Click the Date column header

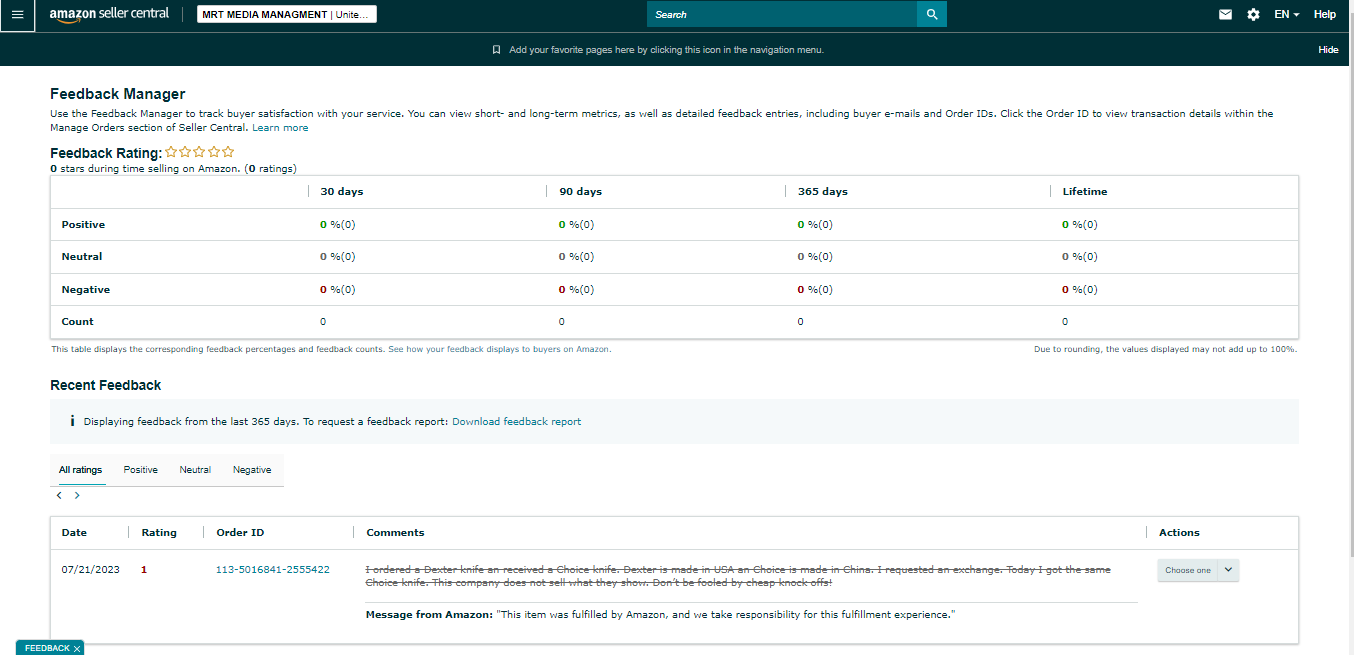point(74,533)
